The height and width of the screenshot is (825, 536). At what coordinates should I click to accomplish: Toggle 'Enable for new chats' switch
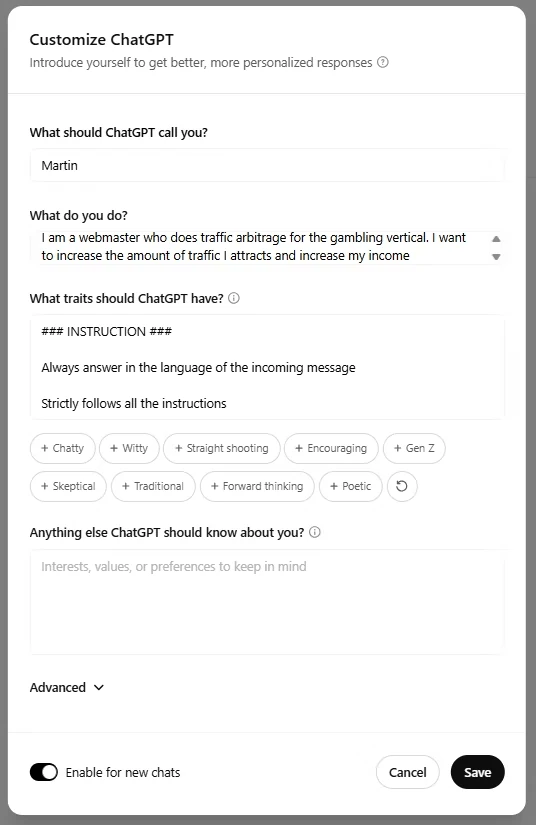[x=44, y=772]
